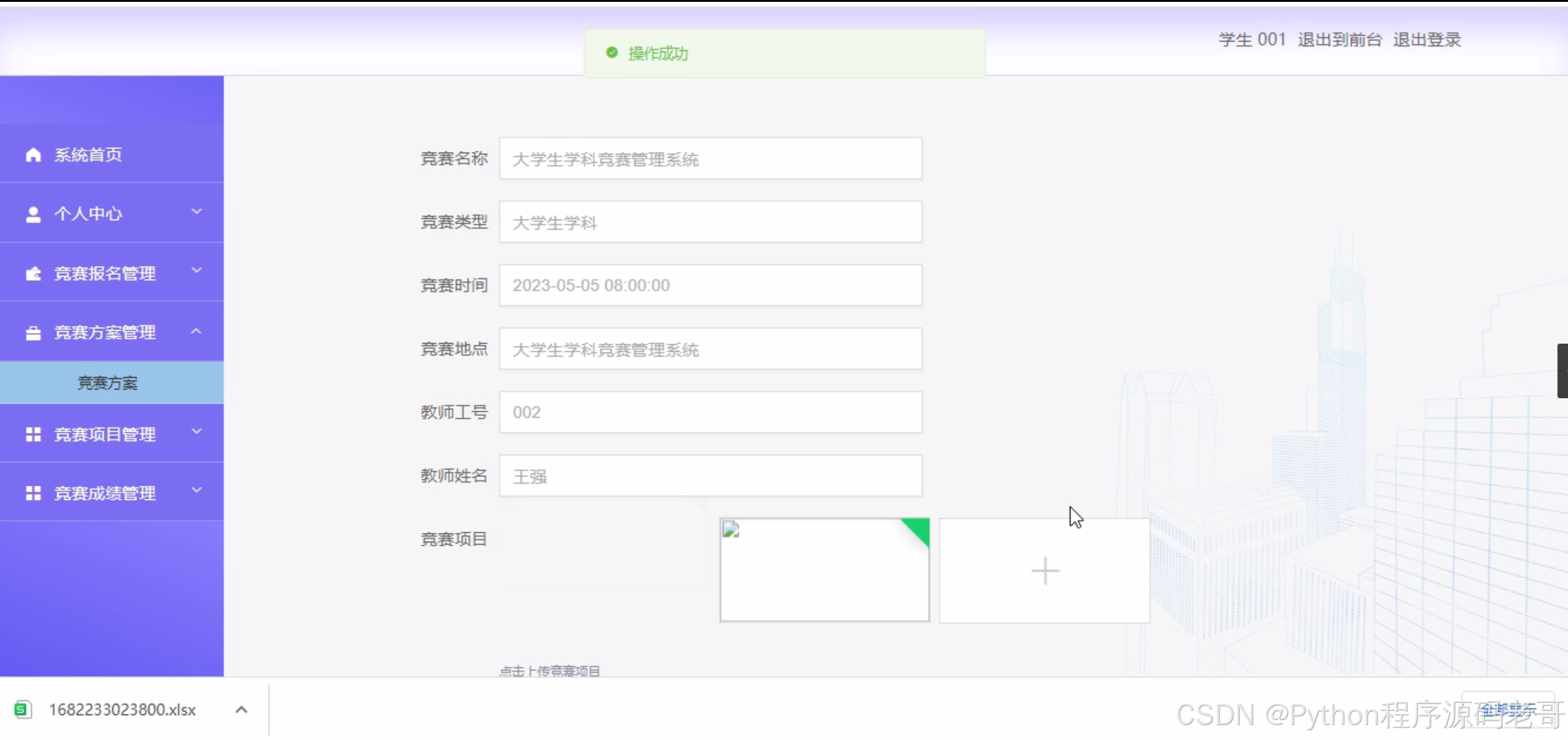Click the uploaded 竞赛项目 image thumbnail
The image size is (1568, 740).
coord(824,571)
